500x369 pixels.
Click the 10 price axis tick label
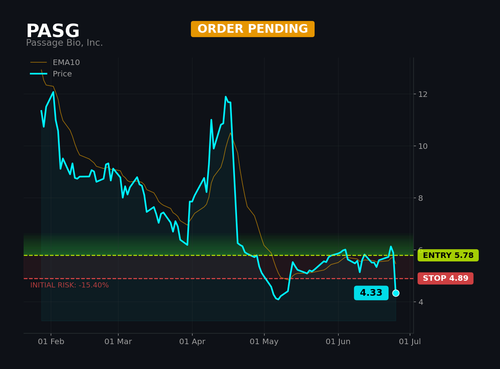pyautogui.click(x=423, y=146)
